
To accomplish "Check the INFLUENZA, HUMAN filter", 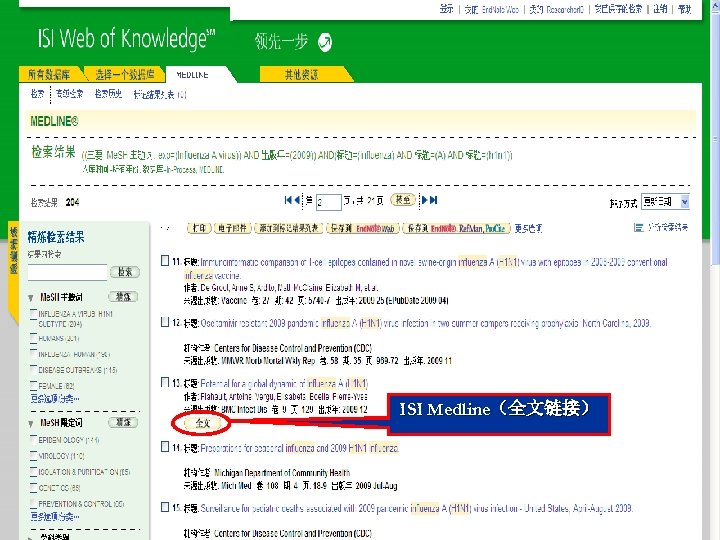I will point(34,354).
